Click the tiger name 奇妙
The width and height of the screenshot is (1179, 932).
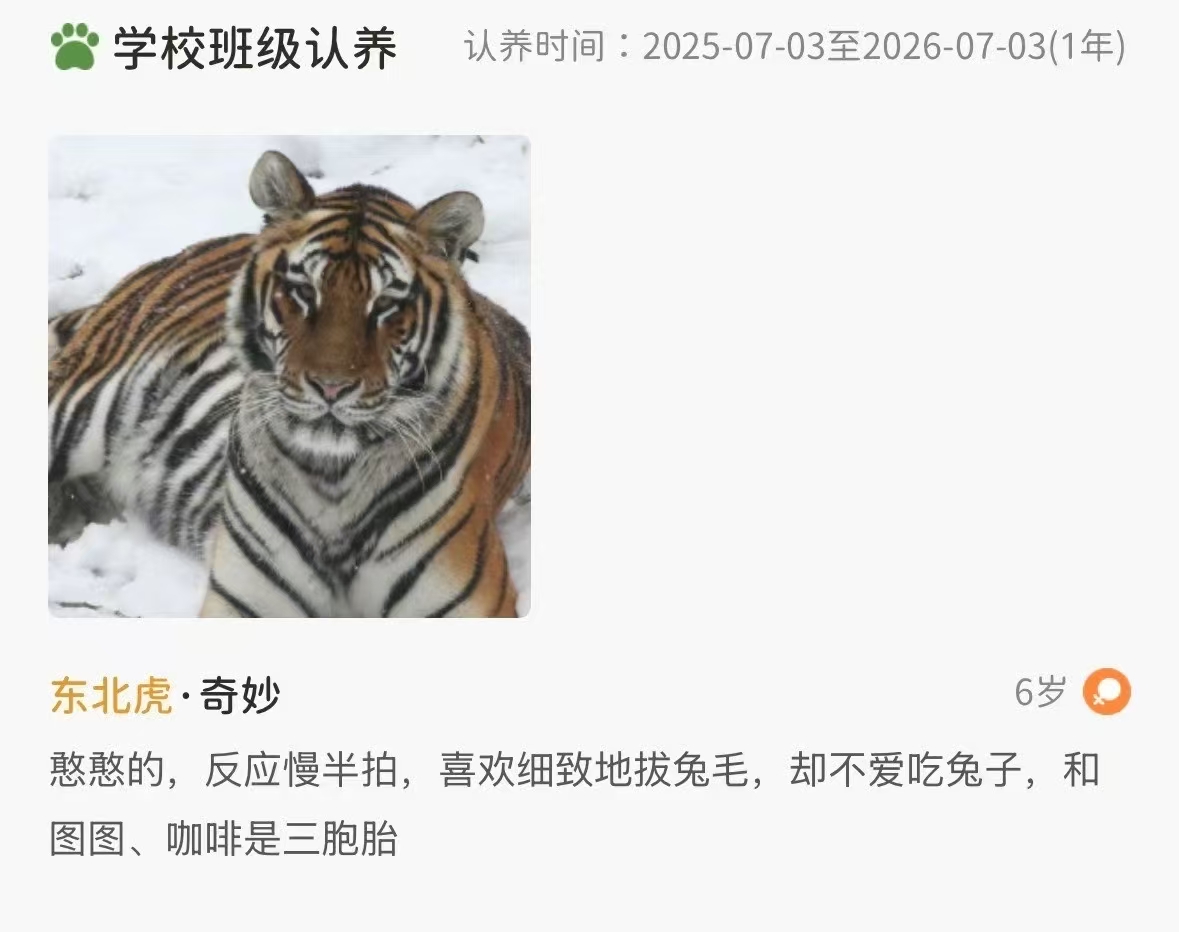point(240,694)
